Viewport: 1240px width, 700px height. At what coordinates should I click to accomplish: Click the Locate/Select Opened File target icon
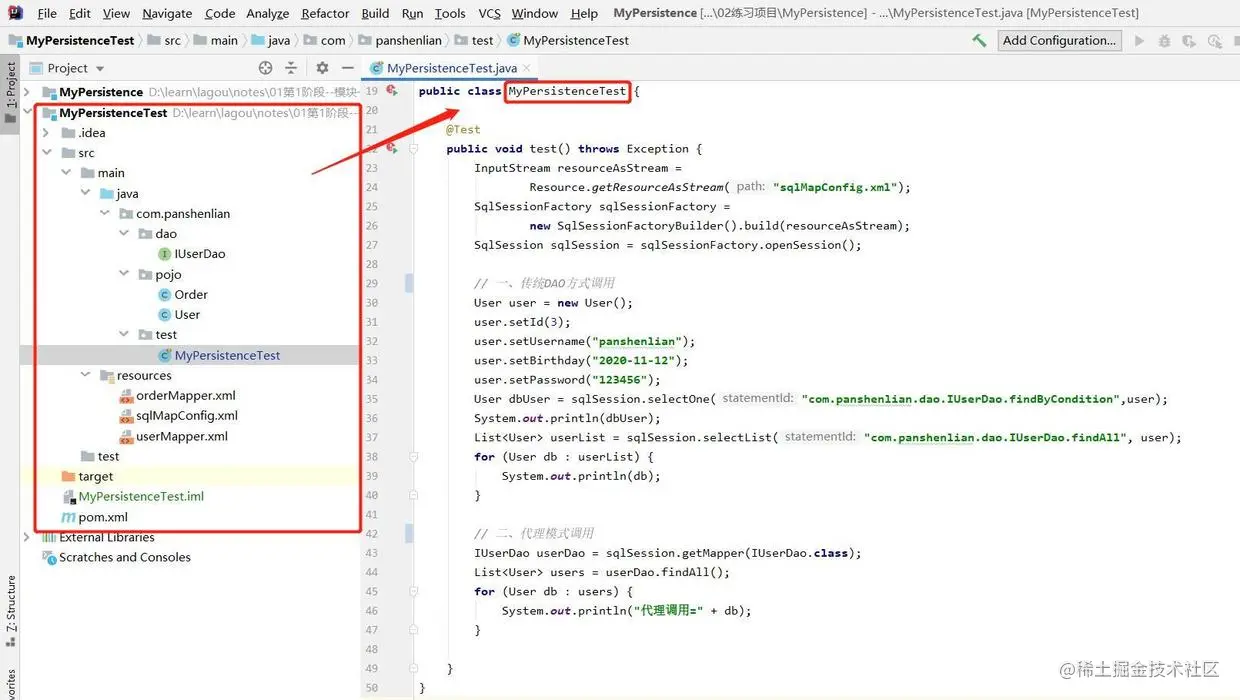coord(265,68)
